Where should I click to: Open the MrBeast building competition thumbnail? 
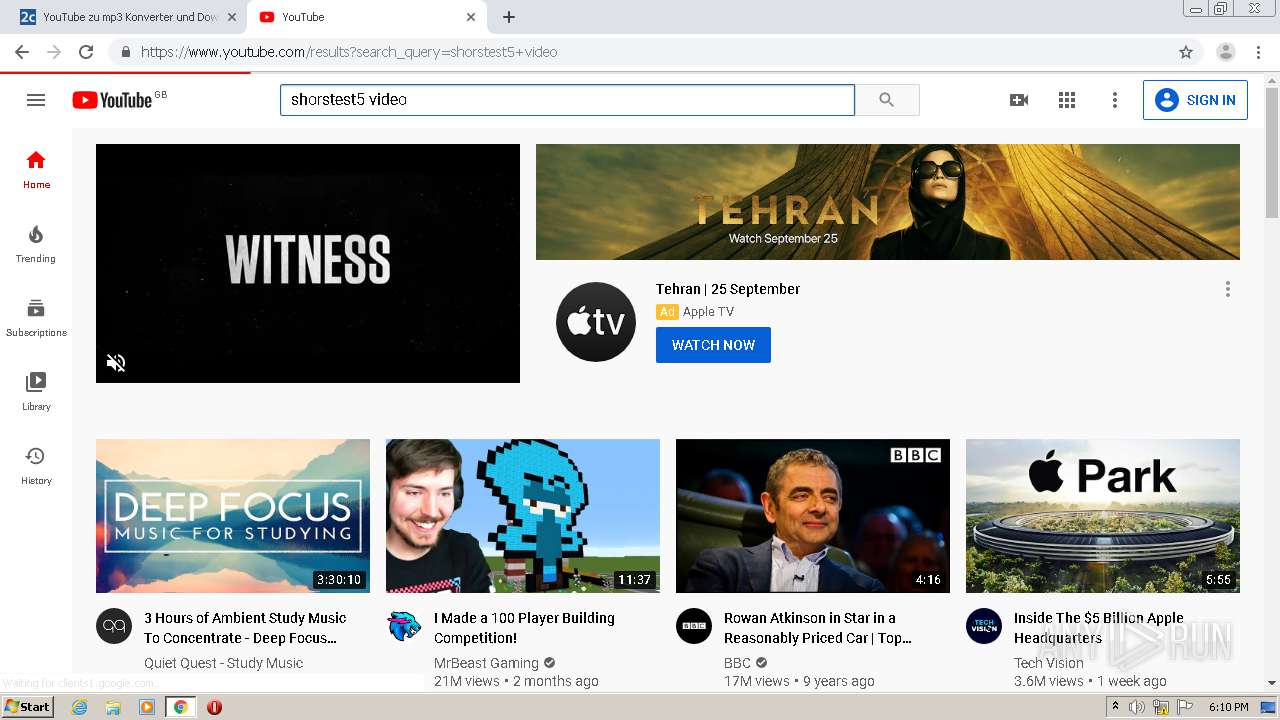coord(523,516)
